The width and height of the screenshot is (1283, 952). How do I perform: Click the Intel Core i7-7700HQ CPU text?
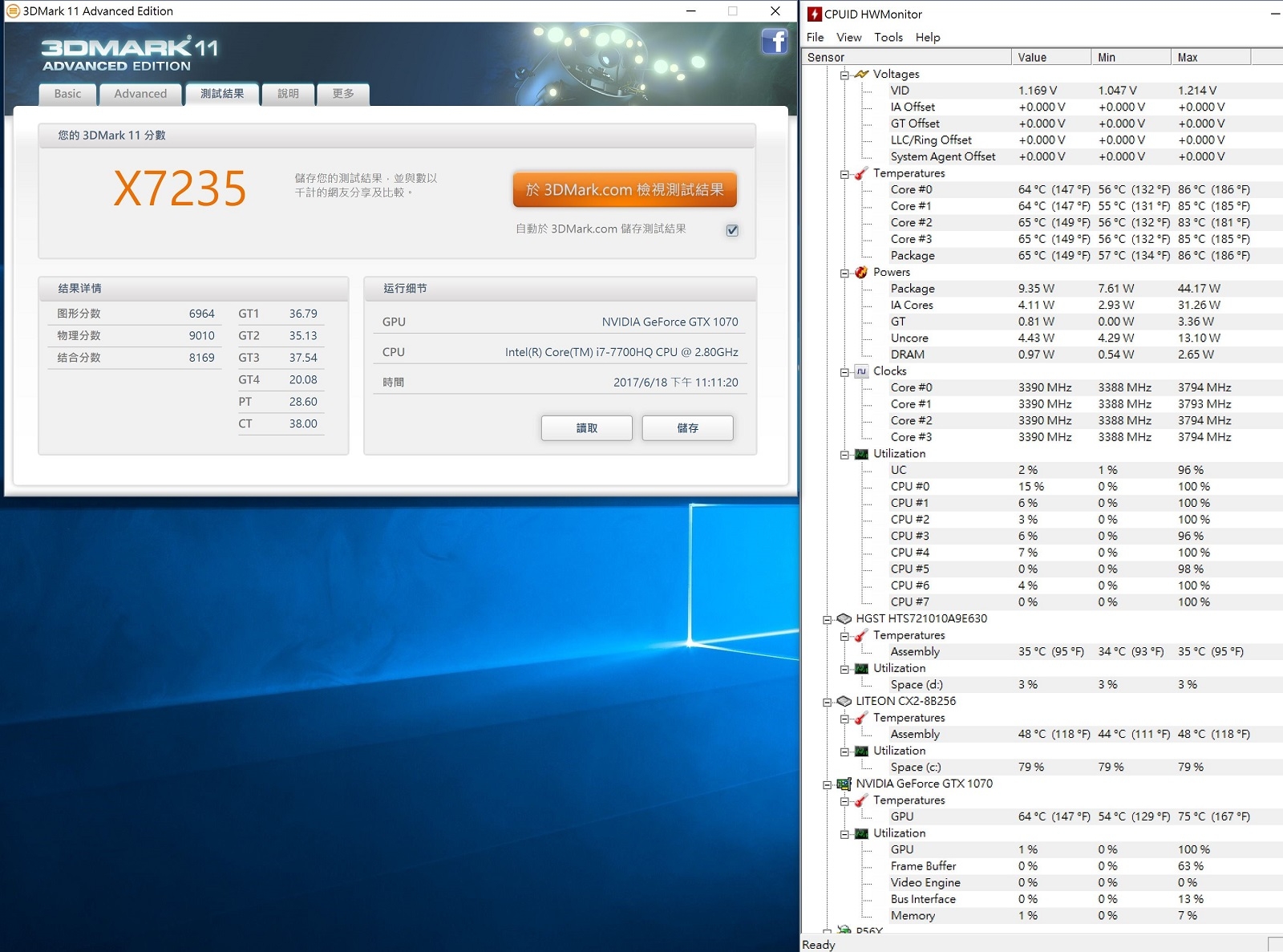[x=621, y=352]
